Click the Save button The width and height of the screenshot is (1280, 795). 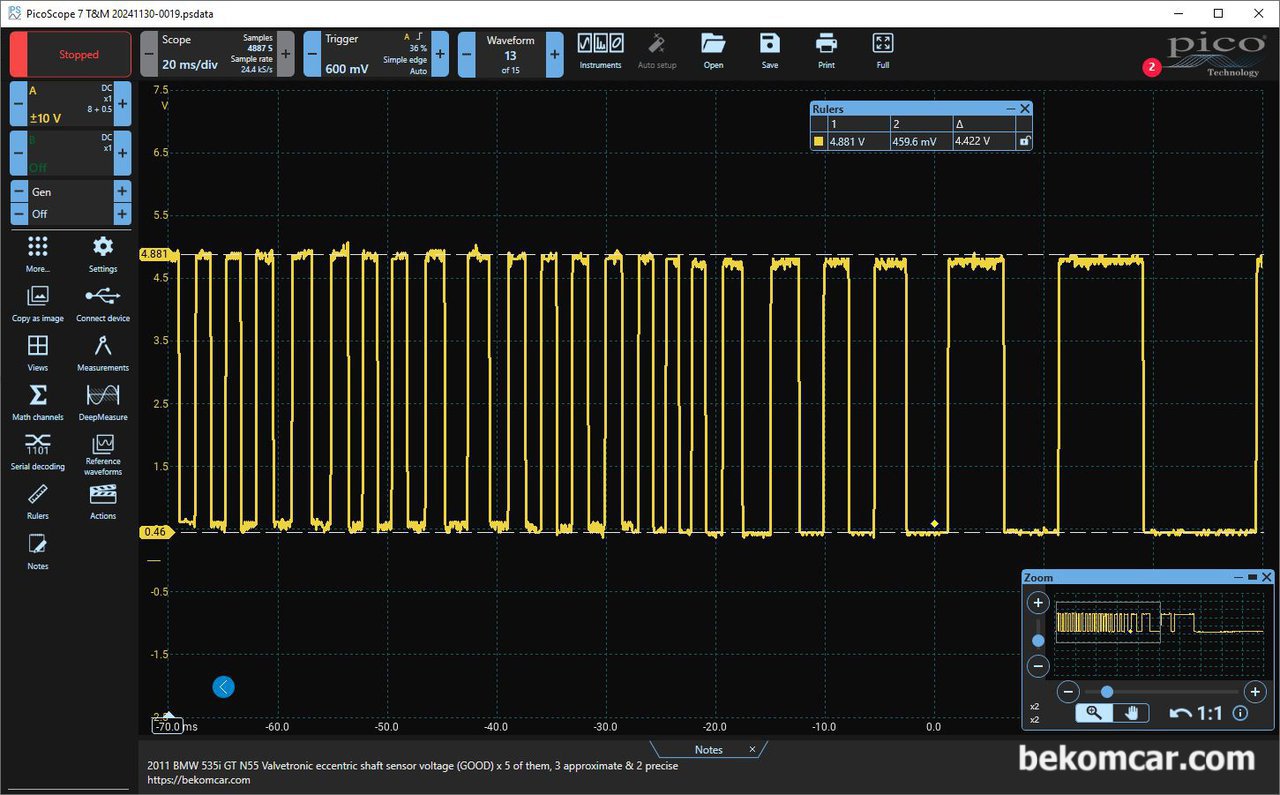(769, 50)
